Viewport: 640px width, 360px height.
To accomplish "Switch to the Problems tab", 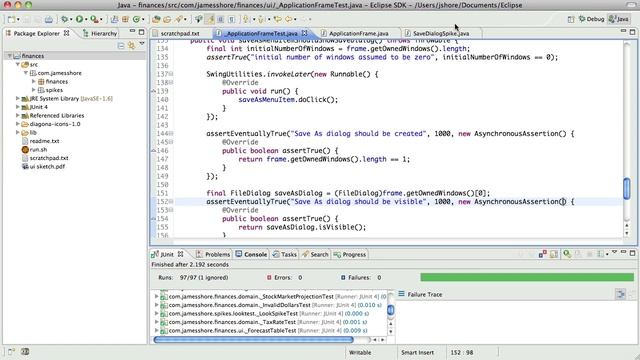I will click(x=213, y=254).
